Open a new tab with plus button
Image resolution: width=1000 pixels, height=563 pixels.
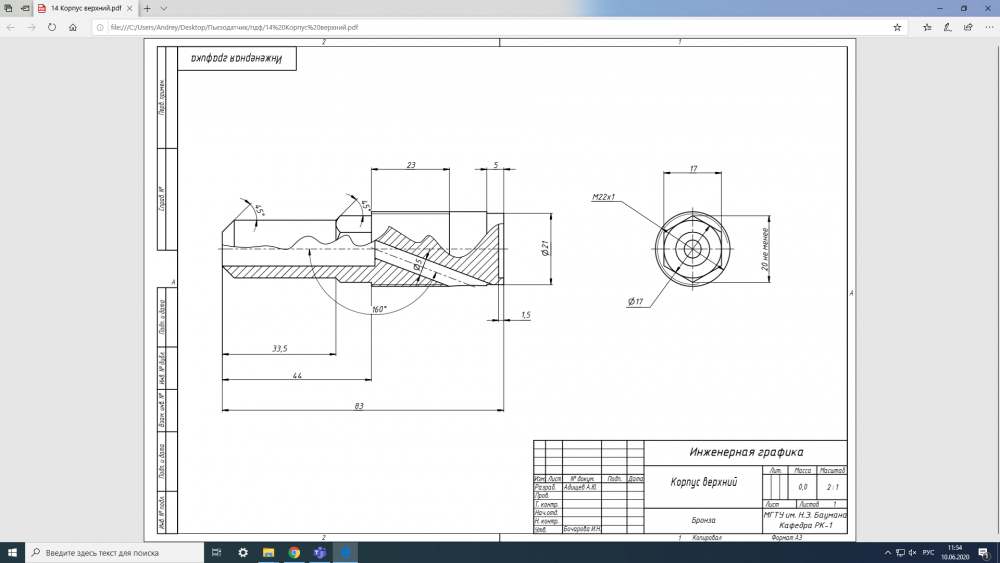[x=147, y=8]
